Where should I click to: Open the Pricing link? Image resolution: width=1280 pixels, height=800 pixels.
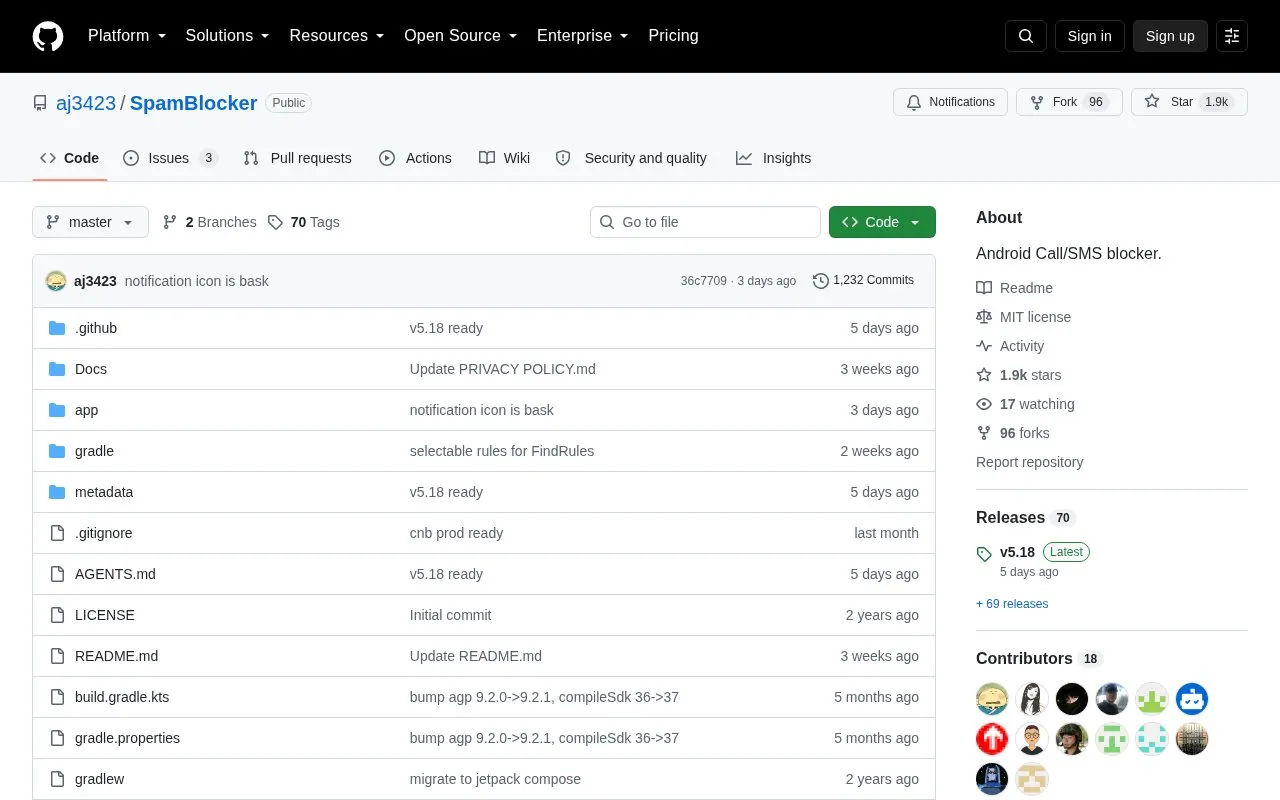click(673, 36)
